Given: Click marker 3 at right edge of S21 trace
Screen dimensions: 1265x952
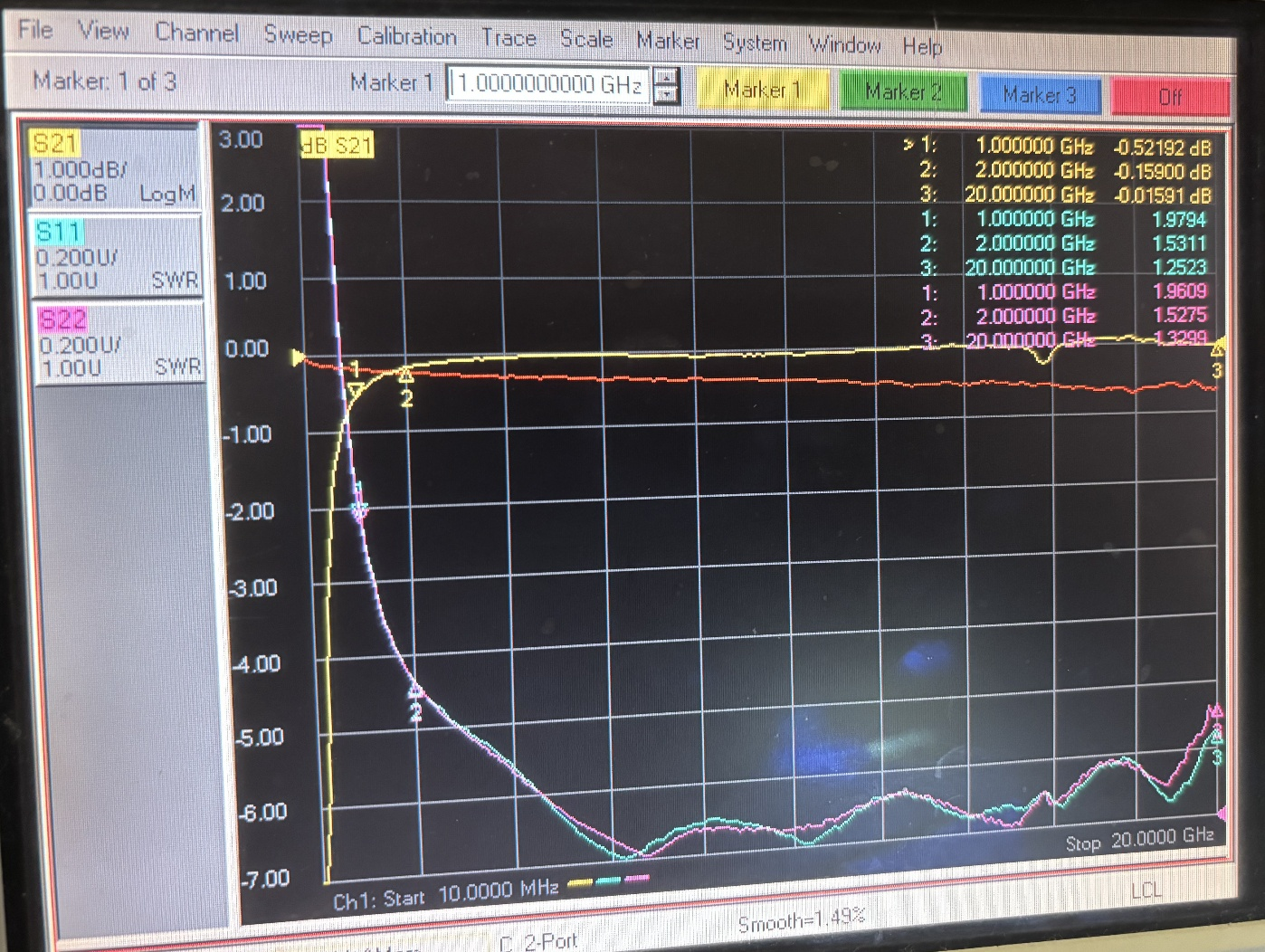Looking at the screenshot, I should click(x=1217, y=350).
